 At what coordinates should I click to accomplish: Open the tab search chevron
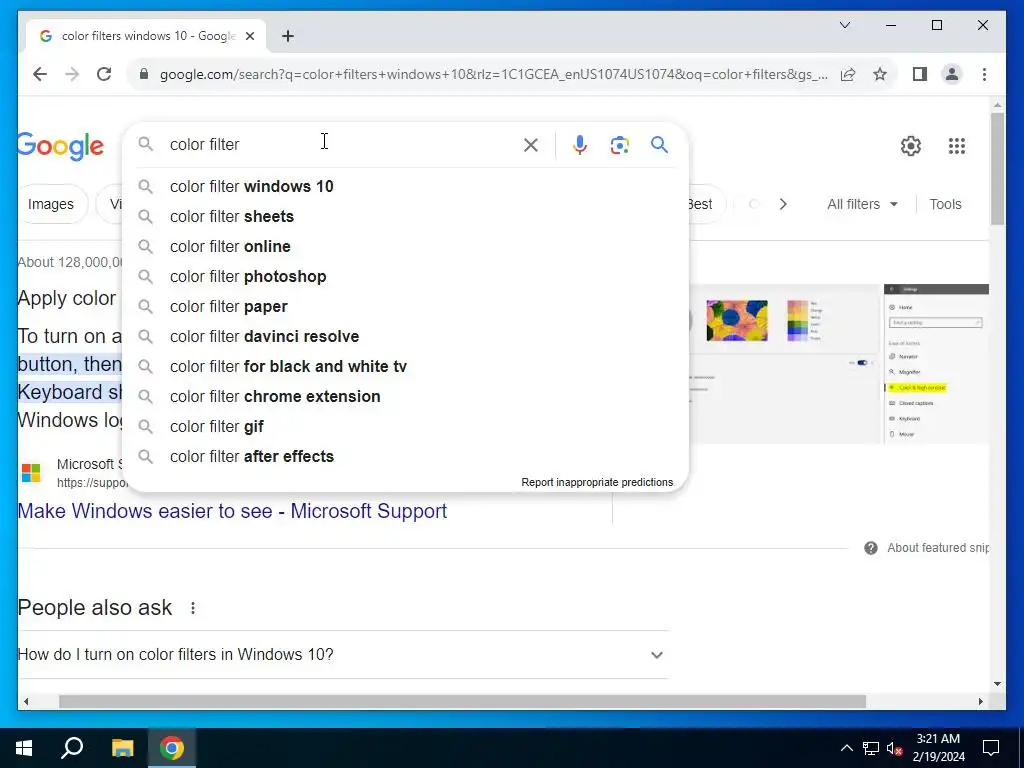(x=845, y=25)
